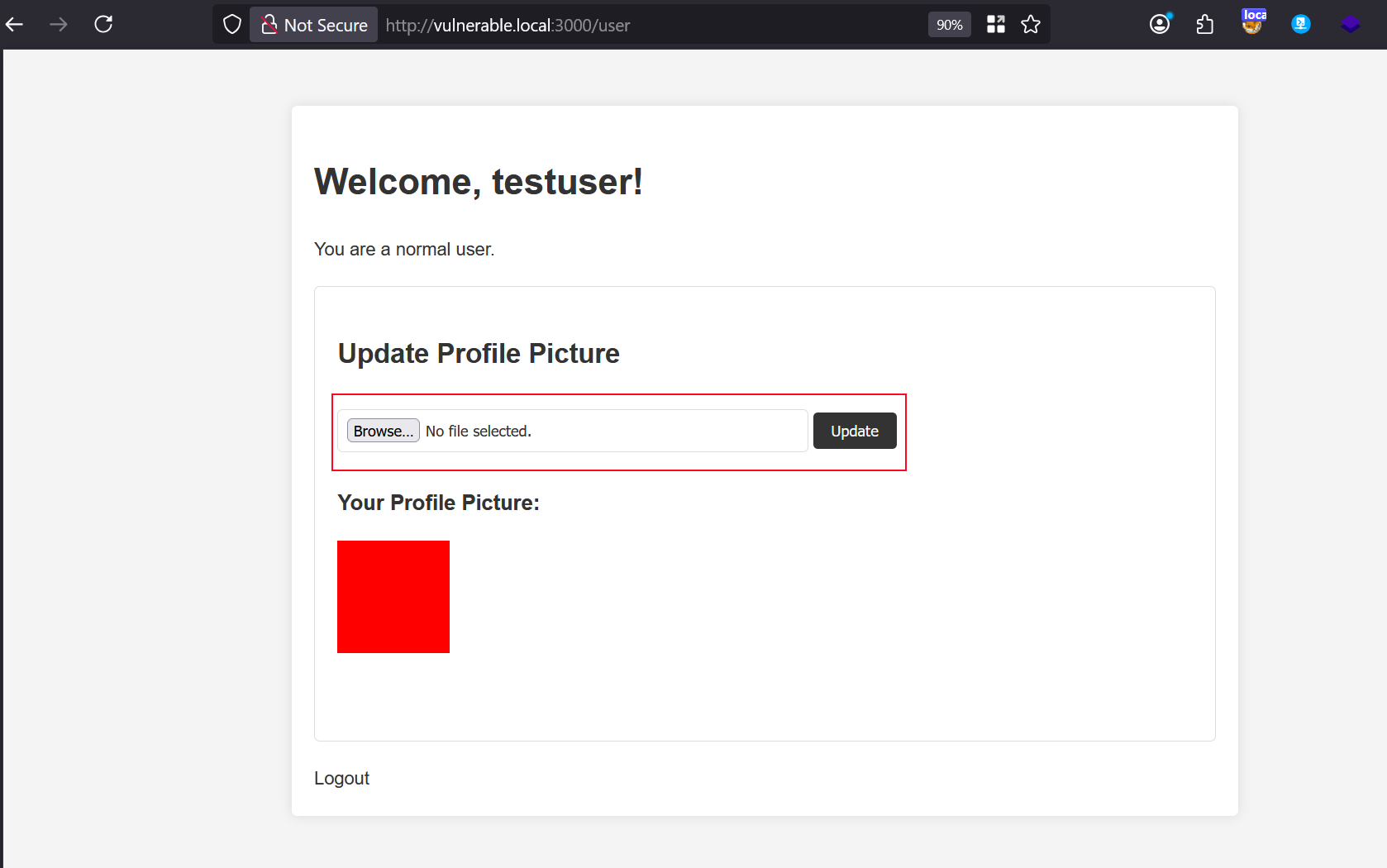The height and width of the screenshot is (868, 1387).
Task: Click the forward navigation arrow
Action: coord(58,25)
